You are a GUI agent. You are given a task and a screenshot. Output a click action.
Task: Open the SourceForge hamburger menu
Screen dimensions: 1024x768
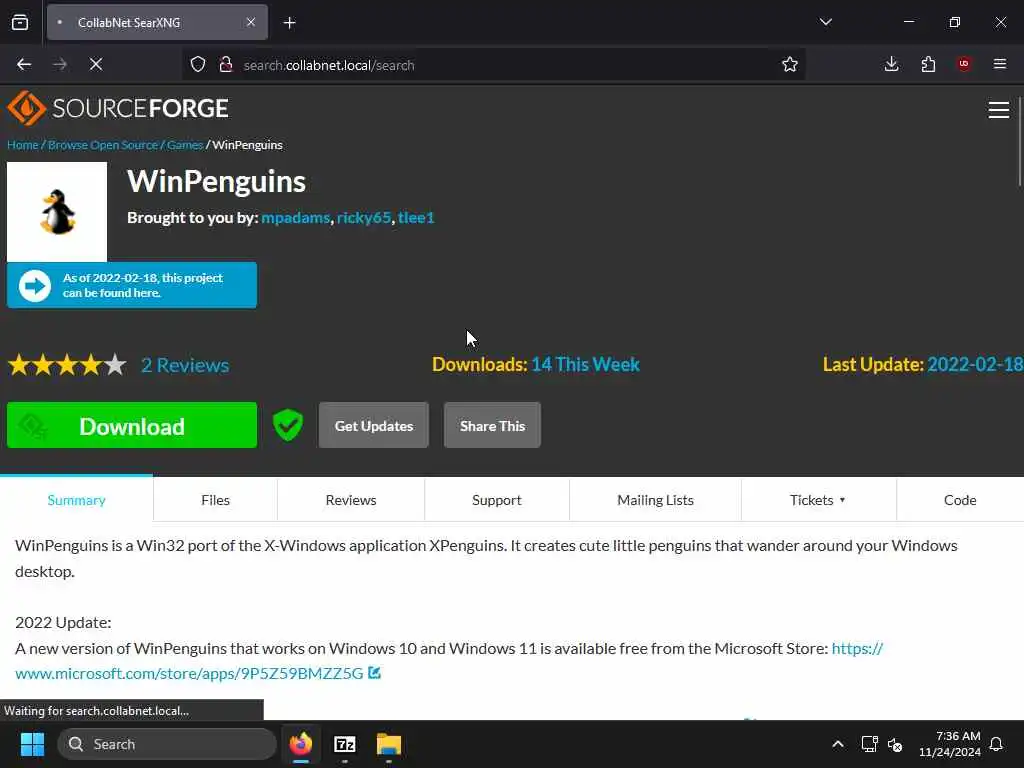[x=999, y=110]
